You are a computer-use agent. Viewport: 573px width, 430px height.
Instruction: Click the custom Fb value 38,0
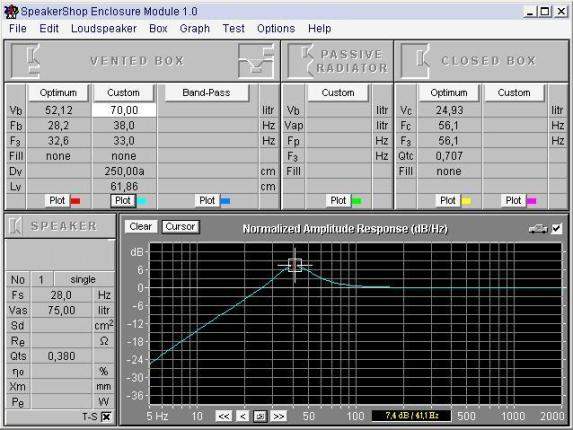point(124,126)
